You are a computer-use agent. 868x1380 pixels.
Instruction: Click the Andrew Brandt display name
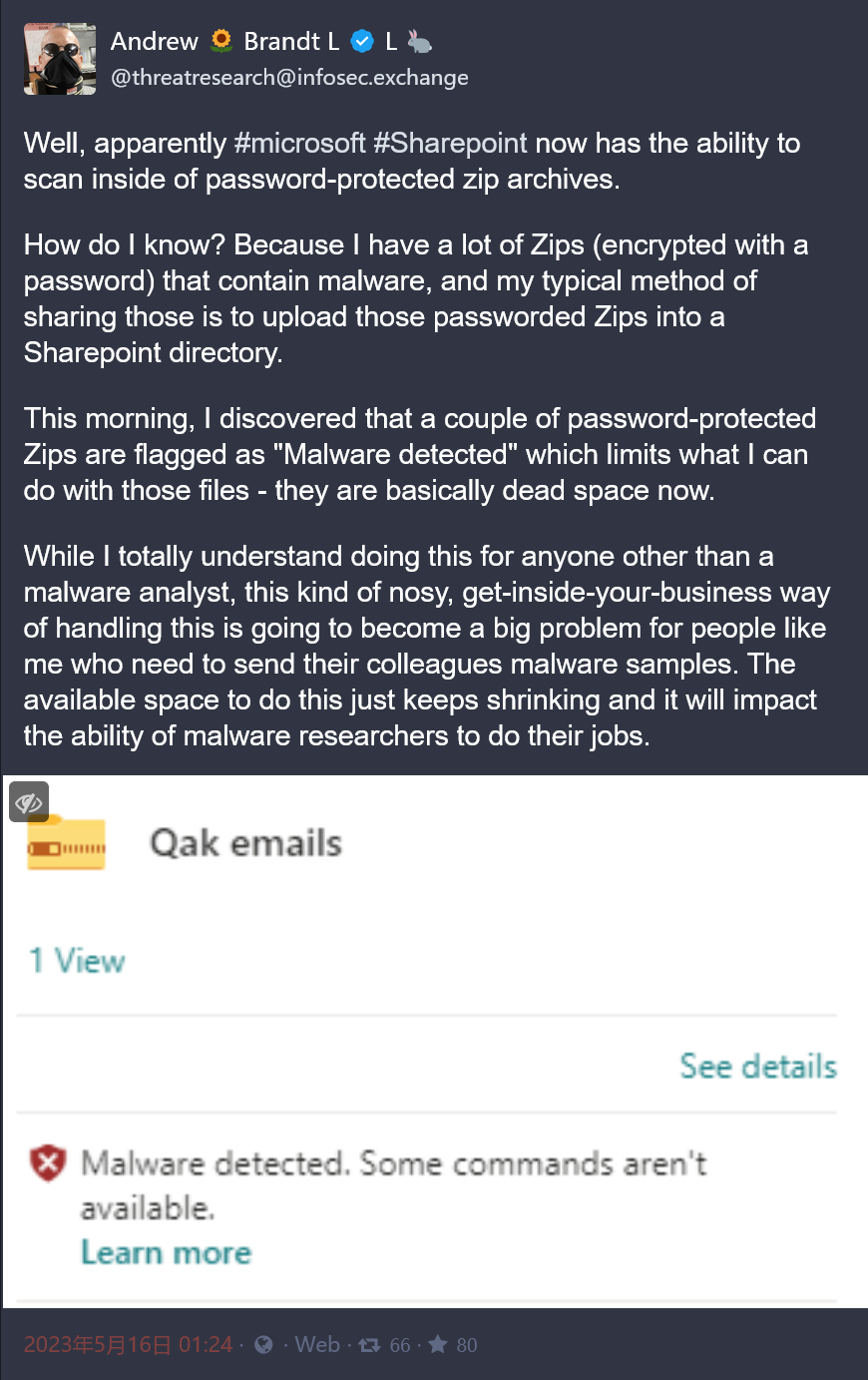(x=224, y=41)
